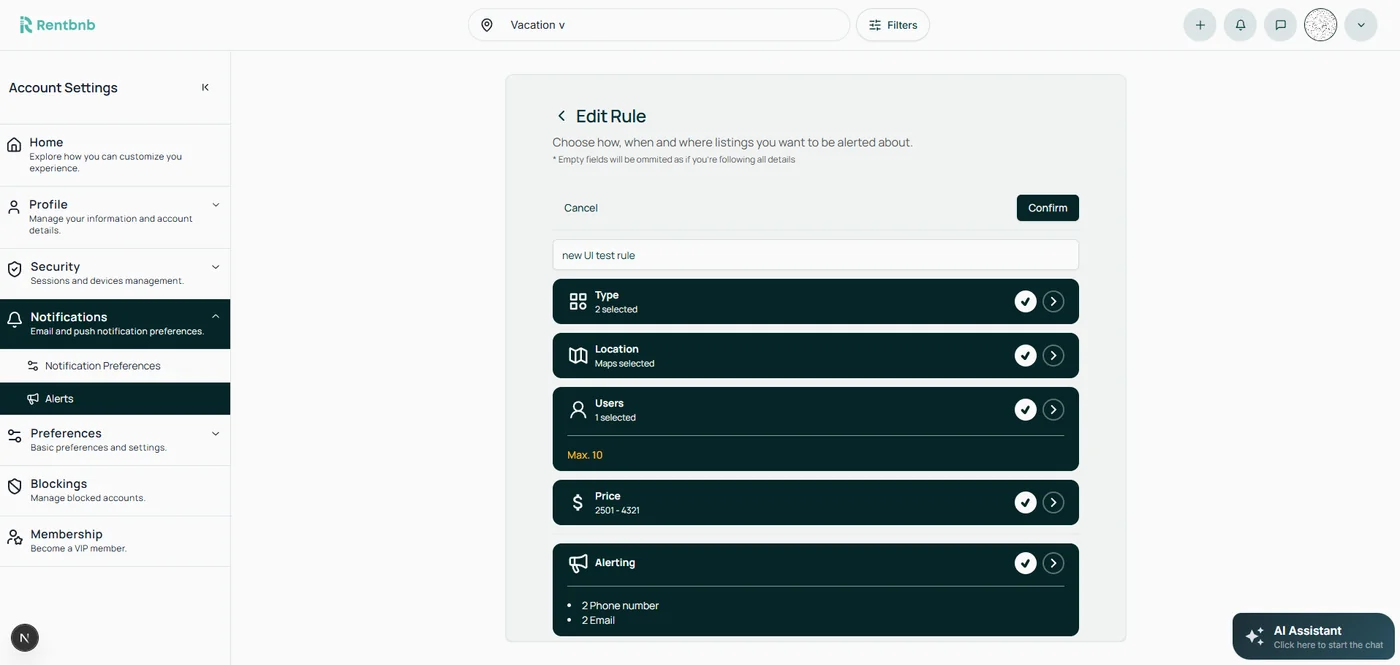Go back using Edit Rule arrow
1400x665 pixels.
561,116
